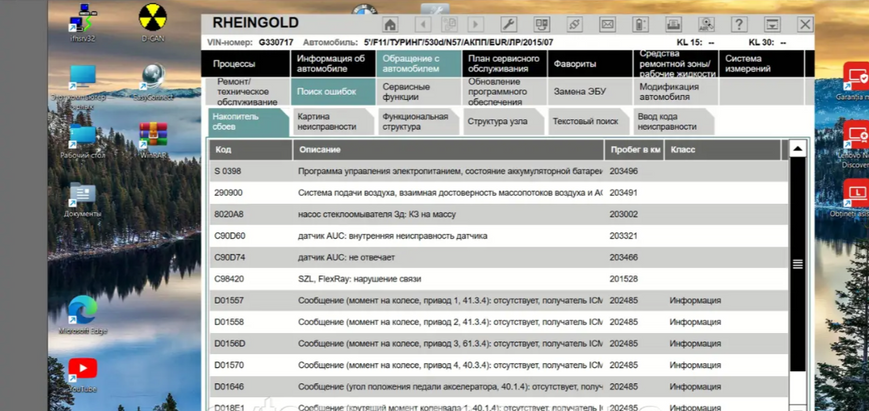Open the ifhsrv32 desktop shortcut
Screen dimensions: 869x411
(83, 23)
